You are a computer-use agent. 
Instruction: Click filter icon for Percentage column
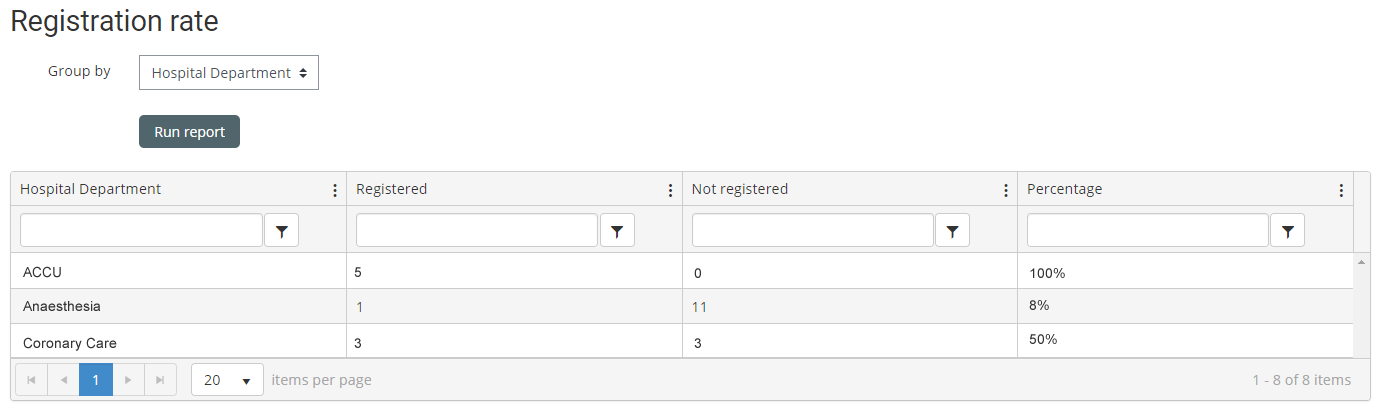(1288, 231)
